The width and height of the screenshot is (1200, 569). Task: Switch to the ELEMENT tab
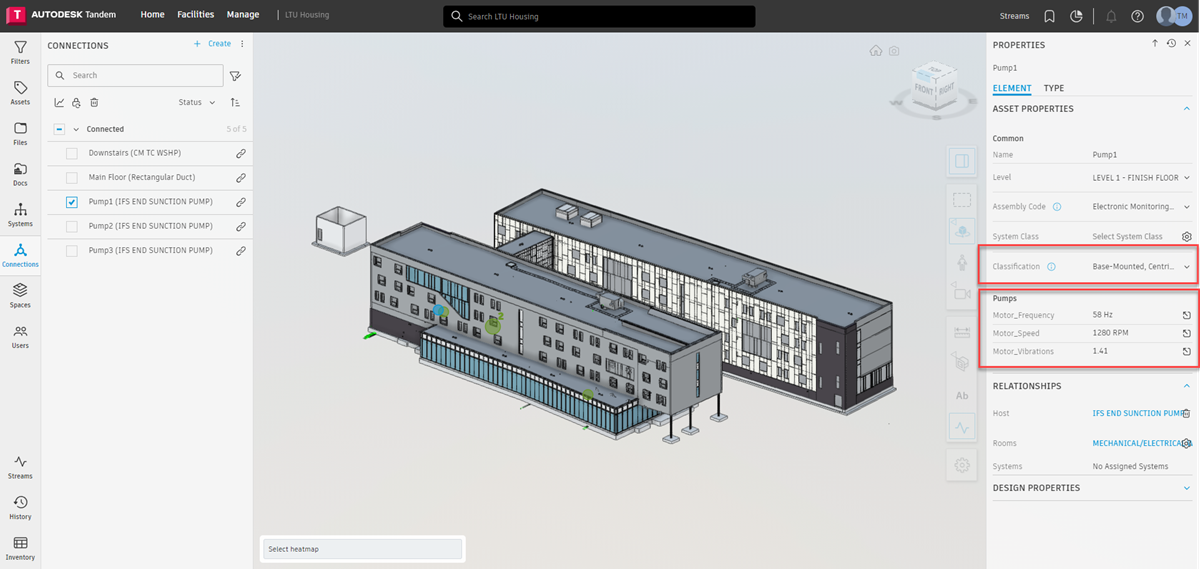1012,88
